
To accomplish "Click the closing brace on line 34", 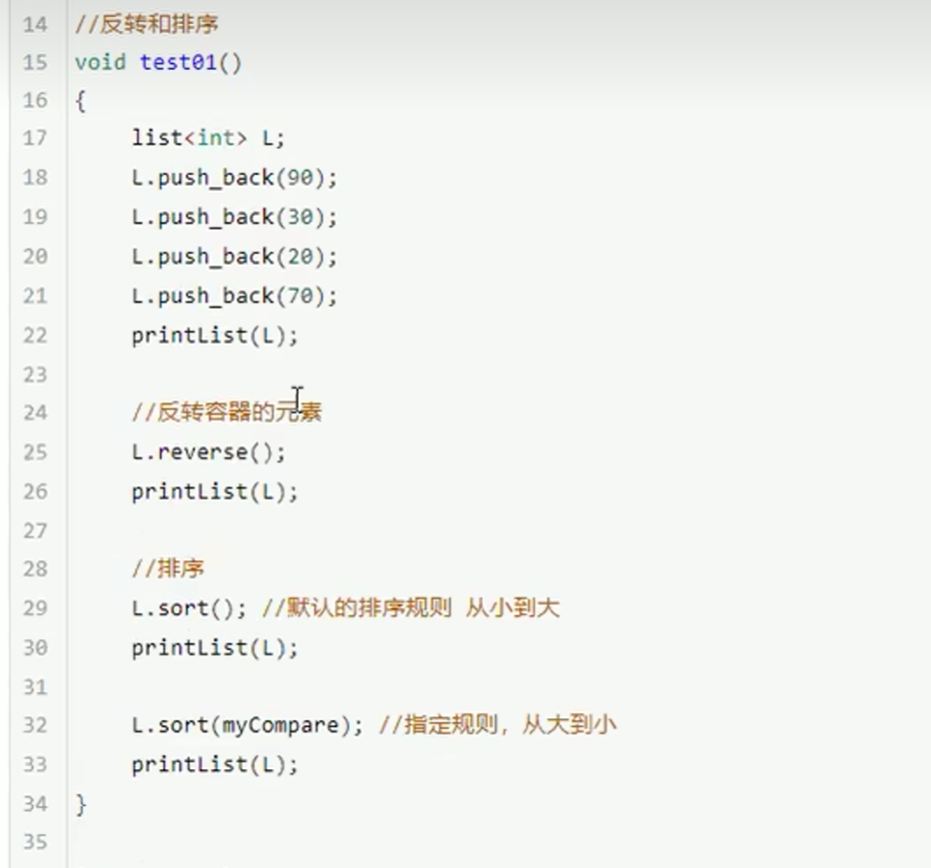I will click(81, 805).
